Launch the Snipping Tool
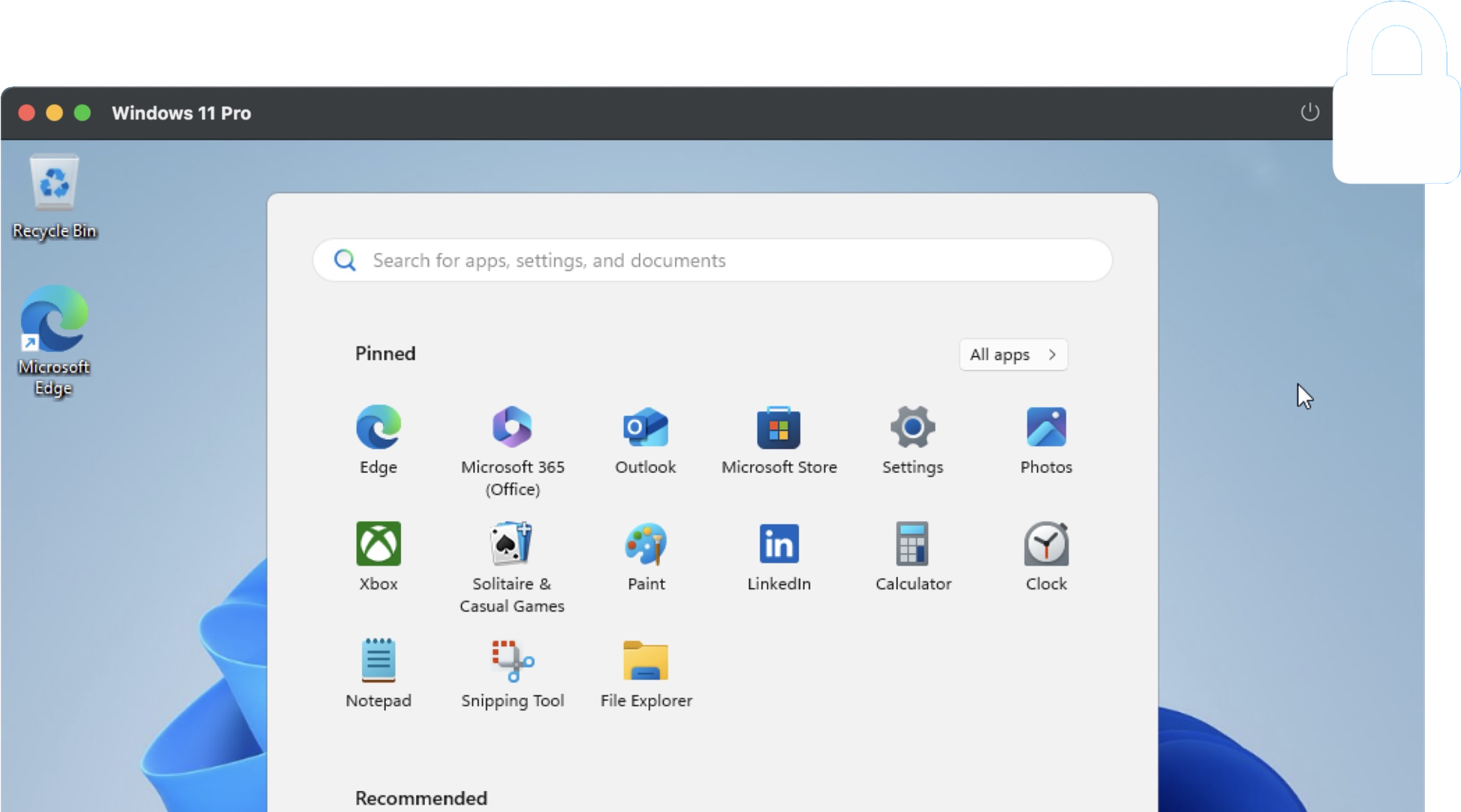Viewport: 1461px width, 812px height. pos(513,672)
